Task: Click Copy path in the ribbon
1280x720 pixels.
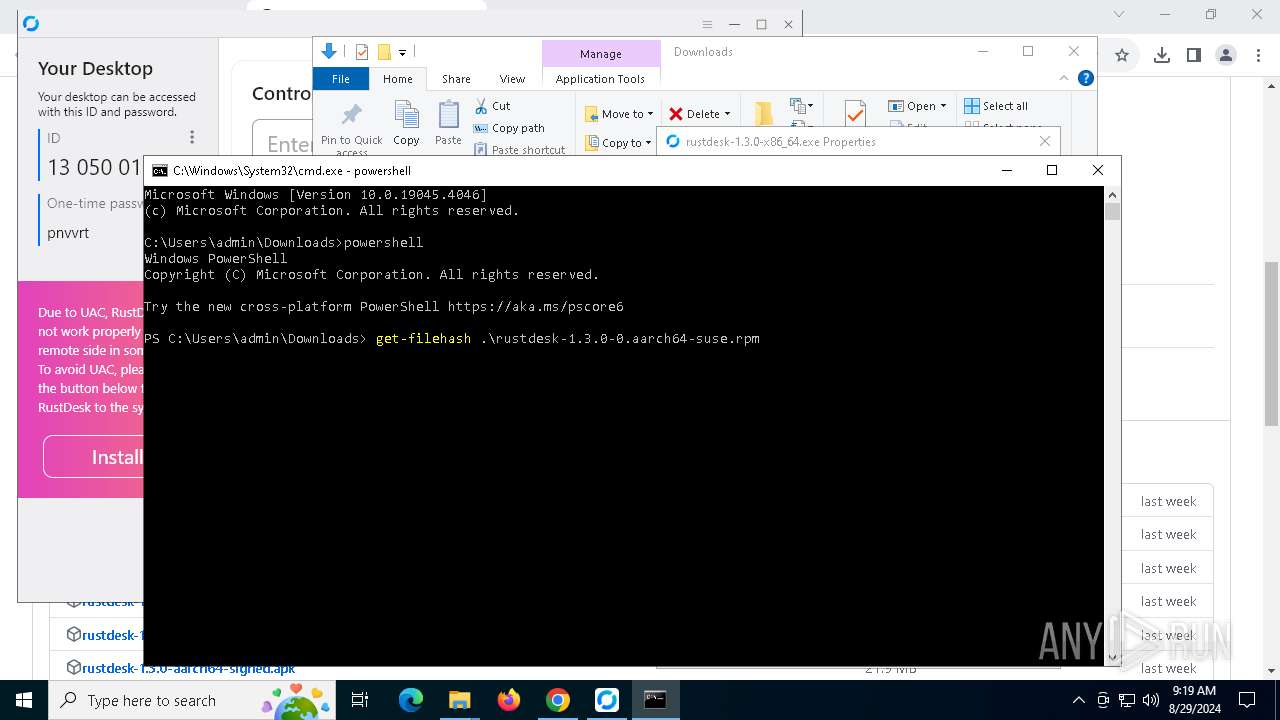Action: pos(509,128)
